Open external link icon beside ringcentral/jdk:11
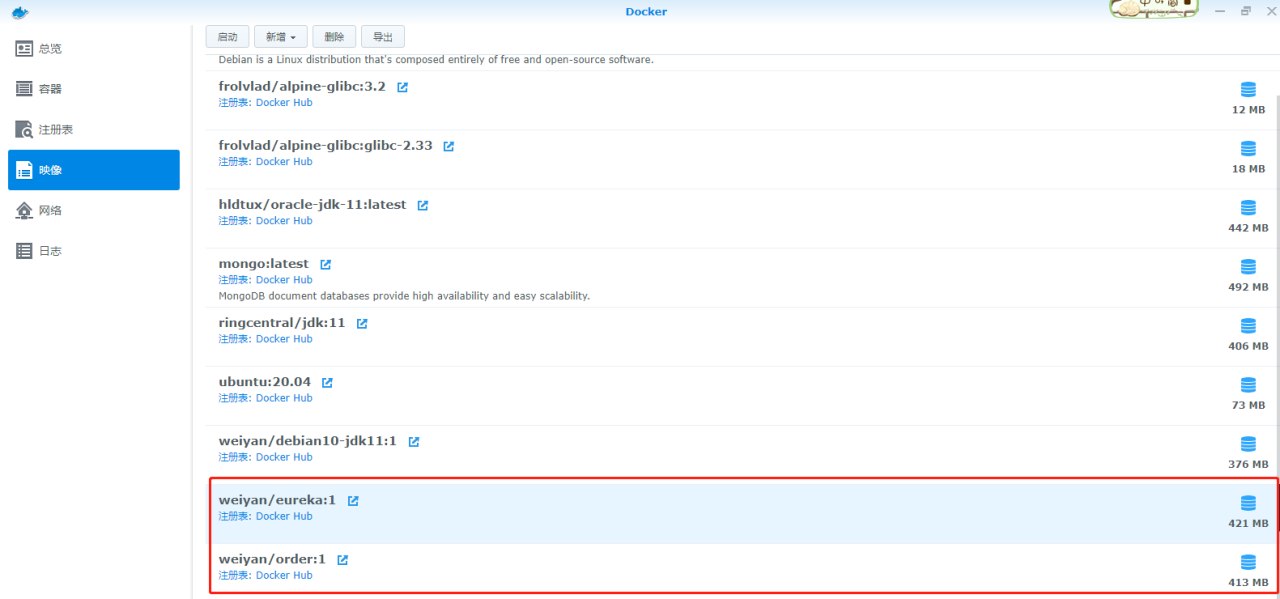This screenshot has width=1280, height=599. (x=362, y=323)
